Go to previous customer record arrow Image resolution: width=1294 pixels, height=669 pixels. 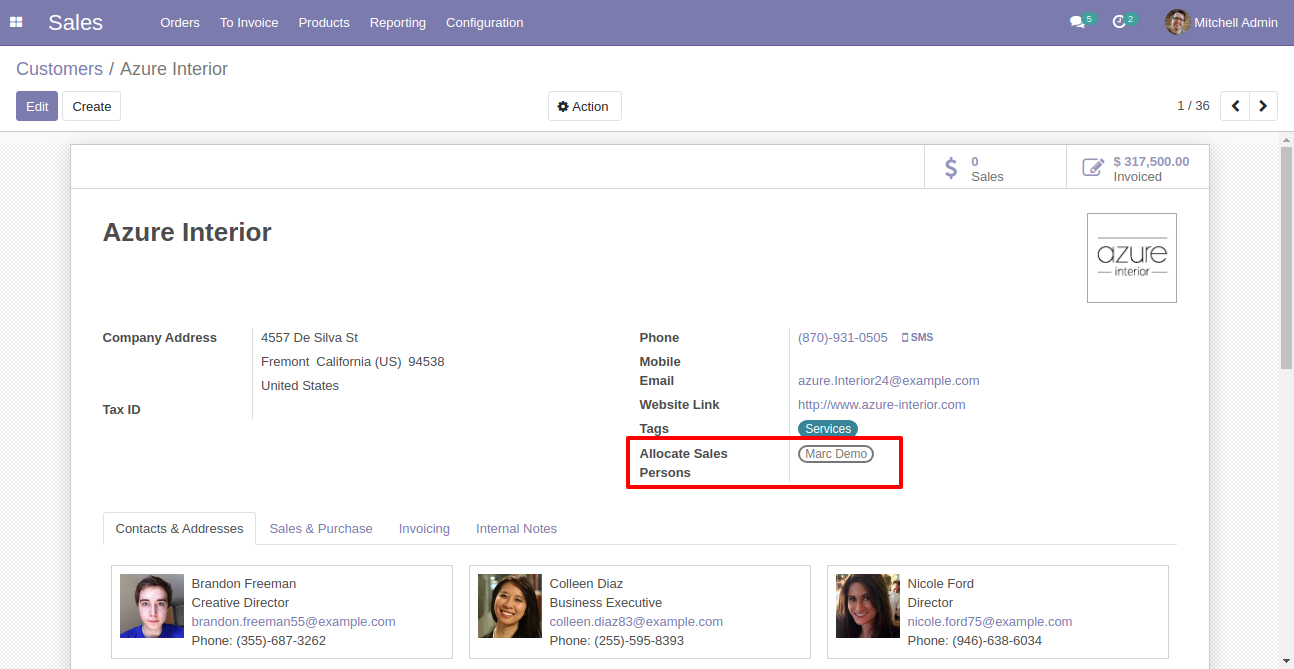coord(1236,106)
